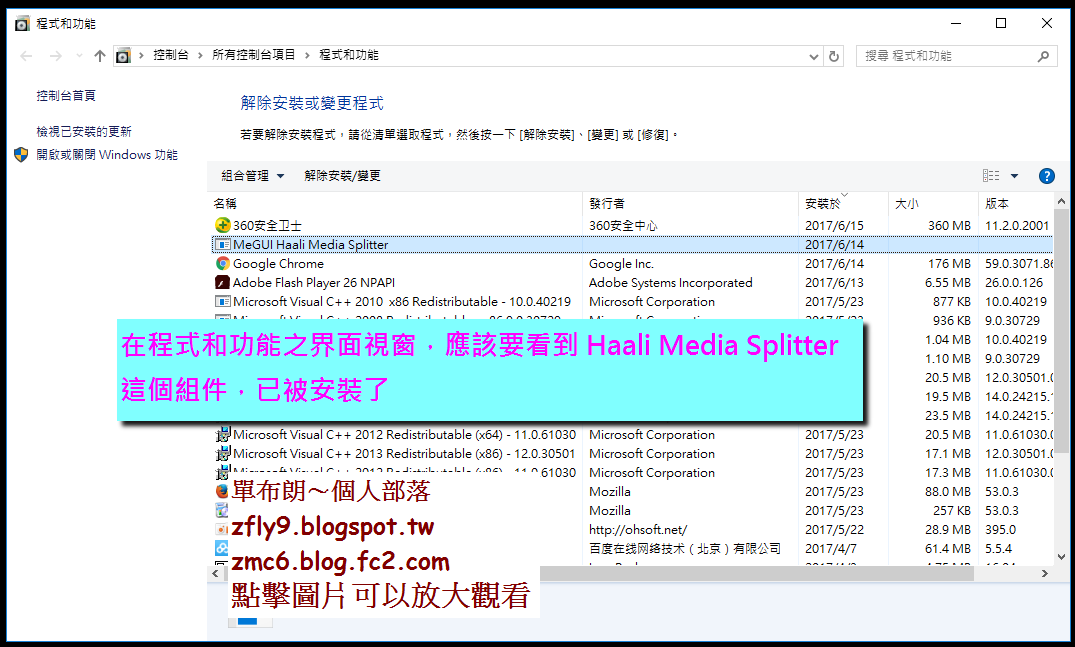
Task: Open 控制台首頁 link
Action: (x=66, y=96)
